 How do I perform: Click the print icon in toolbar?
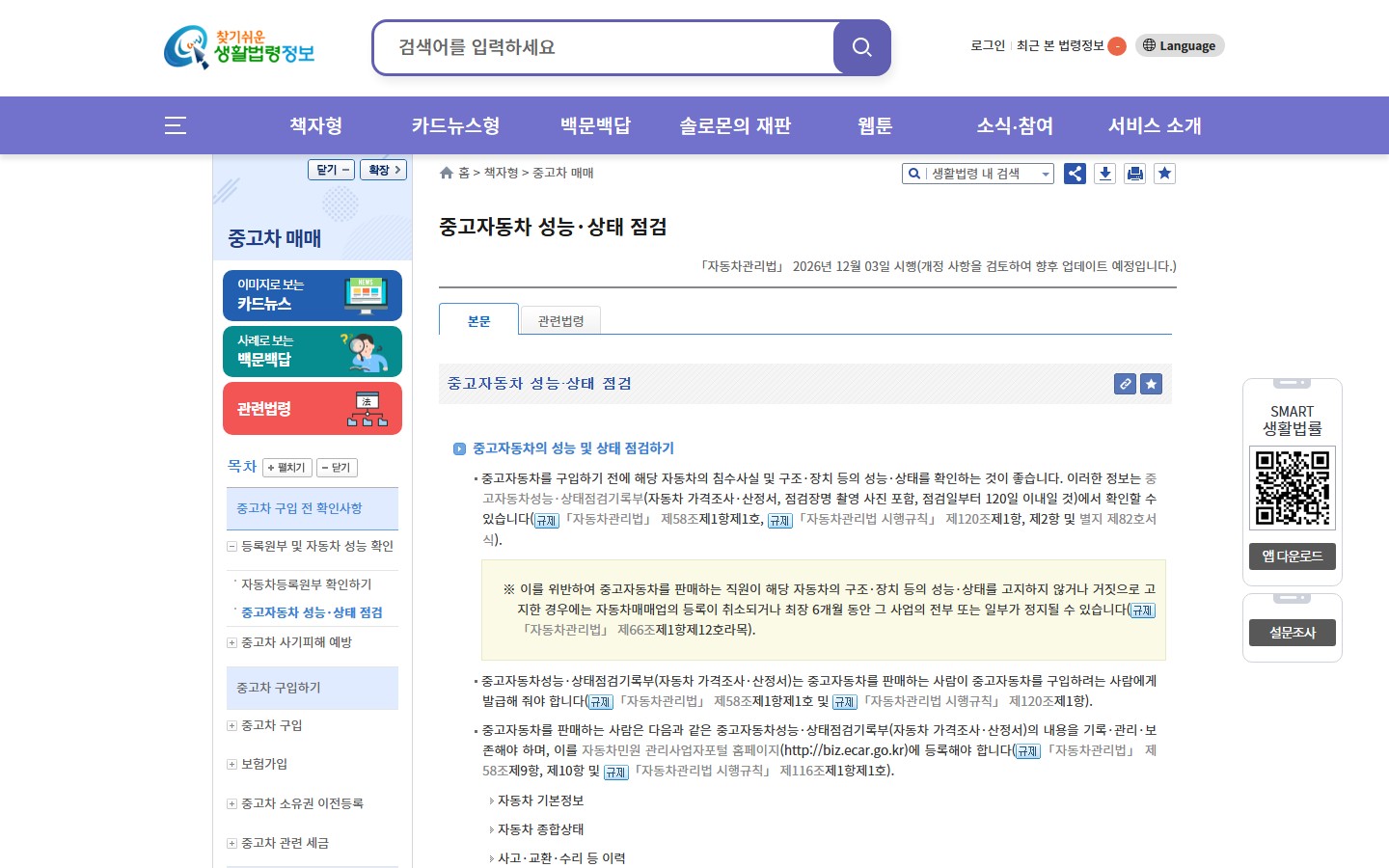point(1135,174)
